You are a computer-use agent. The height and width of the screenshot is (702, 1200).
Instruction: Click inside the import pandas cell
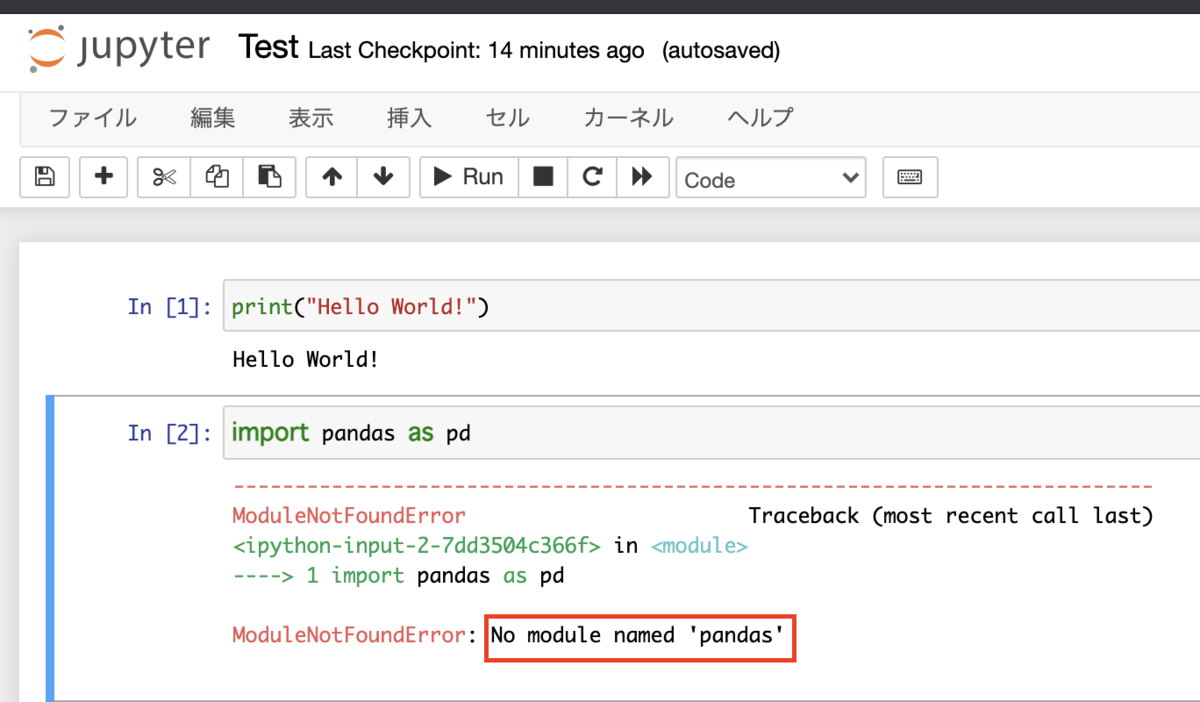tap(711, 433)
